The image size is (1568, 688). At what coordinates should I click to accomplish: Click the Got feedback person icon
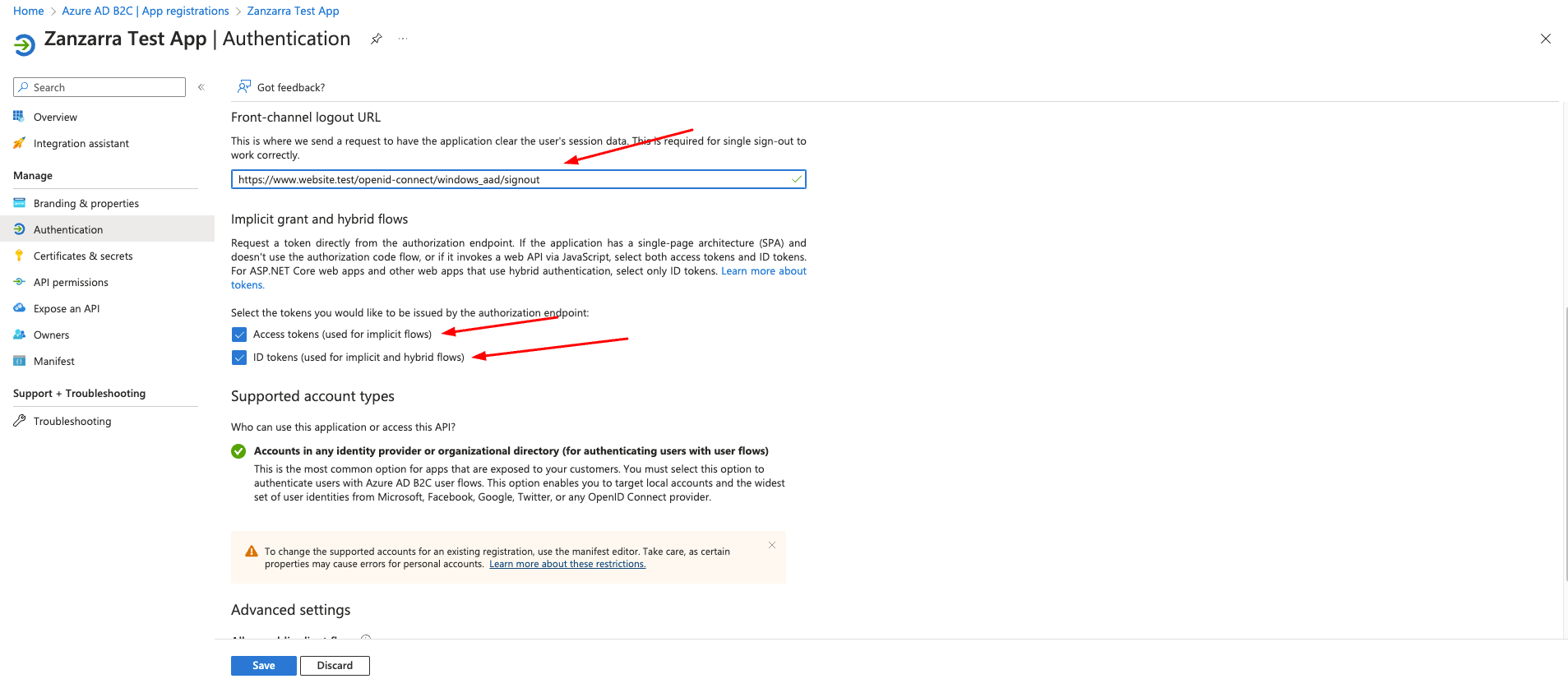point(244,86)
